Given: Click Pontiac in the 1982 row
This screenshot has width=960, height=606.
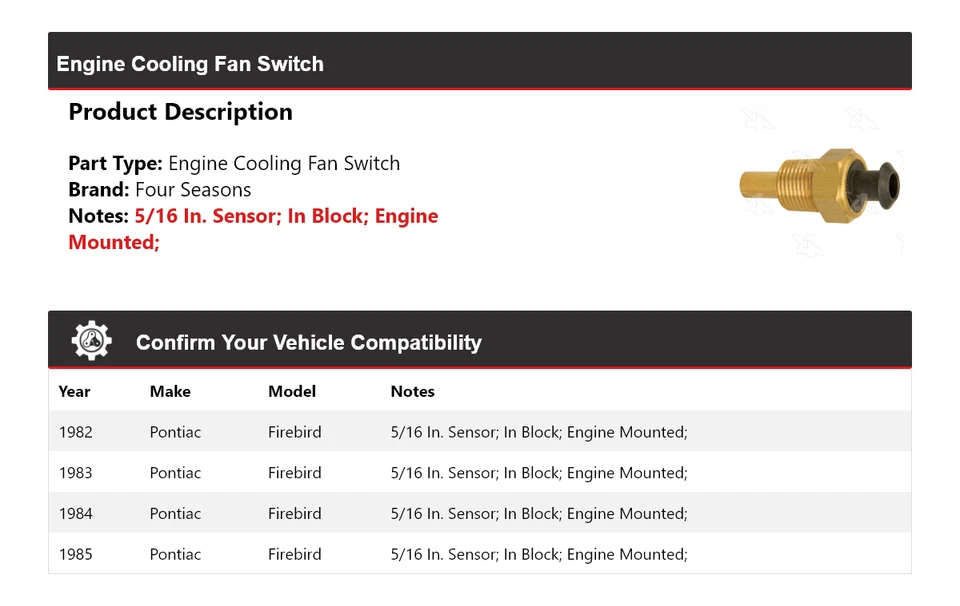Looking at the screenshot, I should click(x=175, y=432).
